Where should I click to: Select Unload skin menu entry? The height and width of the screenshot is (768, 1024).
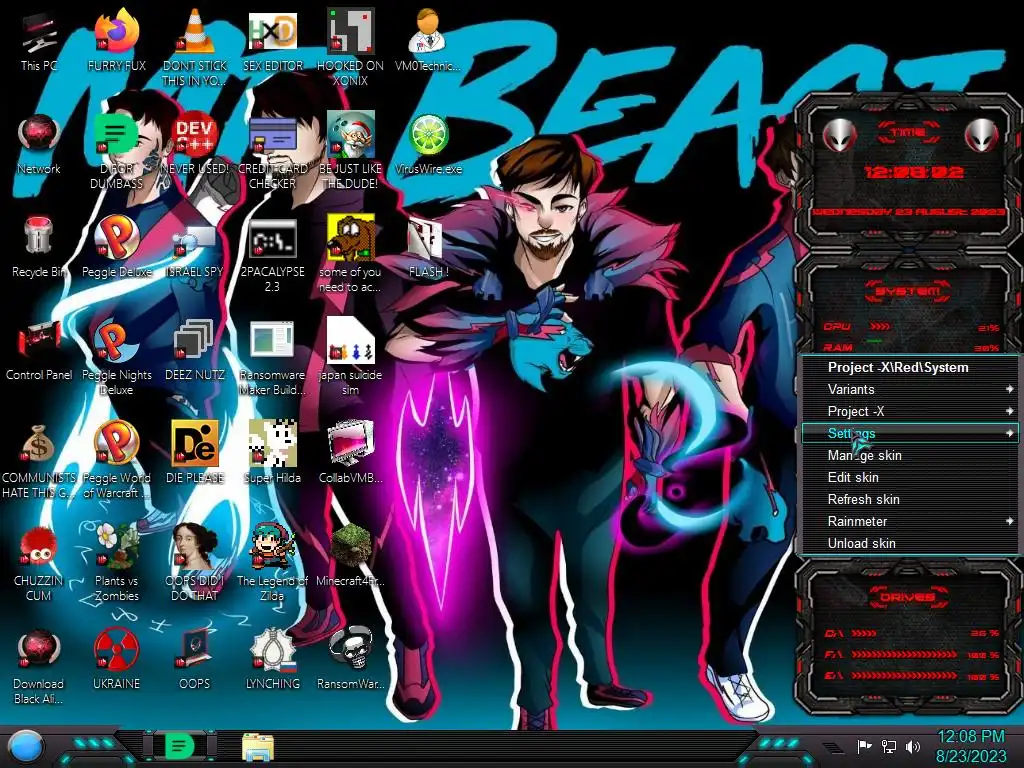click(910, 543)
